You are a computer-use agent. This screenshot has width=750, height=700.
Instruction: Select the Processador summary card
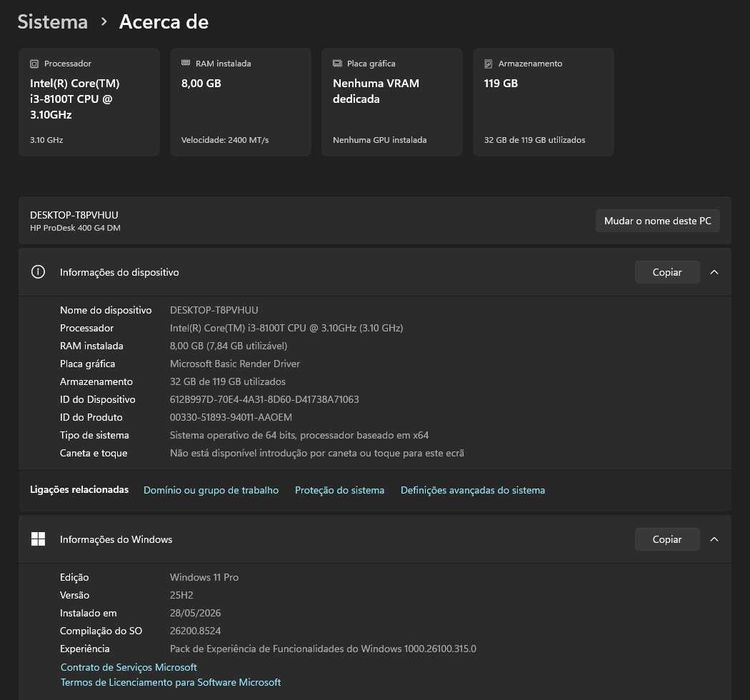89,102
